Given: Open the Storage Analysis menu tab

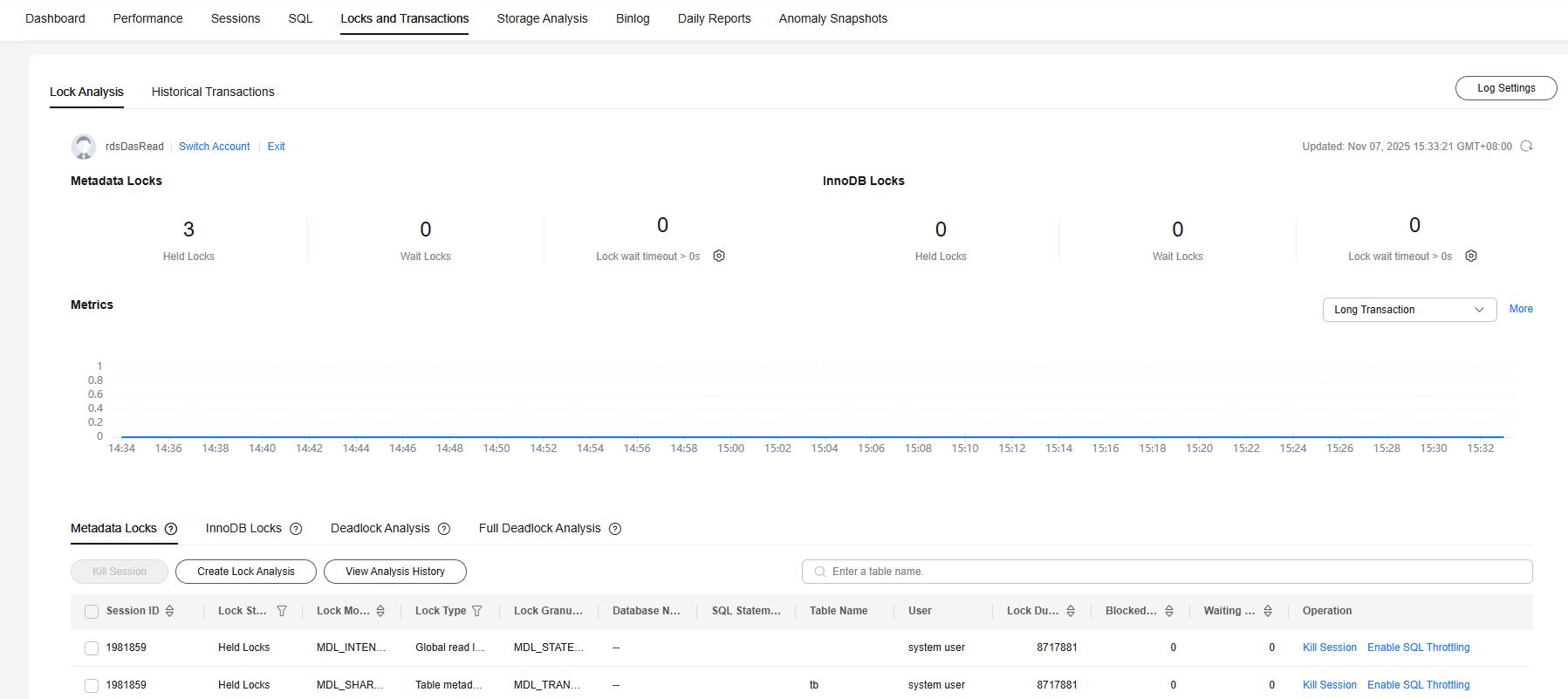Looking at the screenshot, I should [542, 18].
